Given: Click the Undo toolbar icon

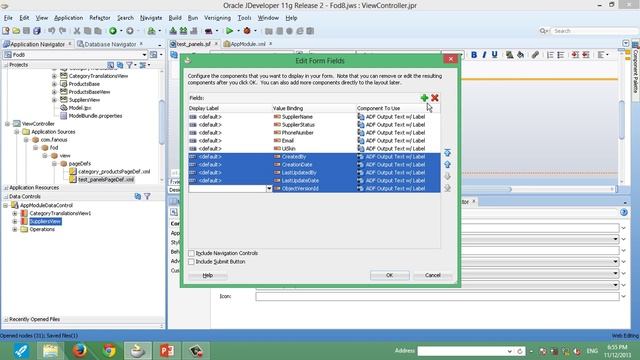Looking at the screenshot, I should tap(51, 31).
